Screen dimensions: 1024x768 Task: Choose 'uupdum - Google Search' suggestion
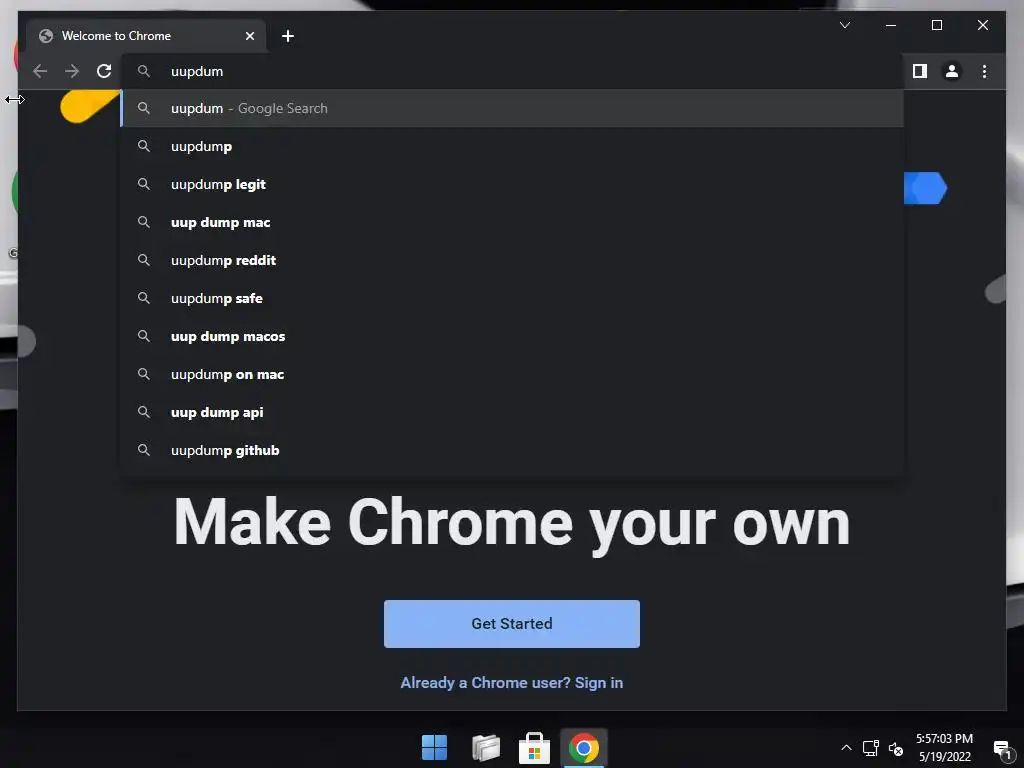pos(512,108)
